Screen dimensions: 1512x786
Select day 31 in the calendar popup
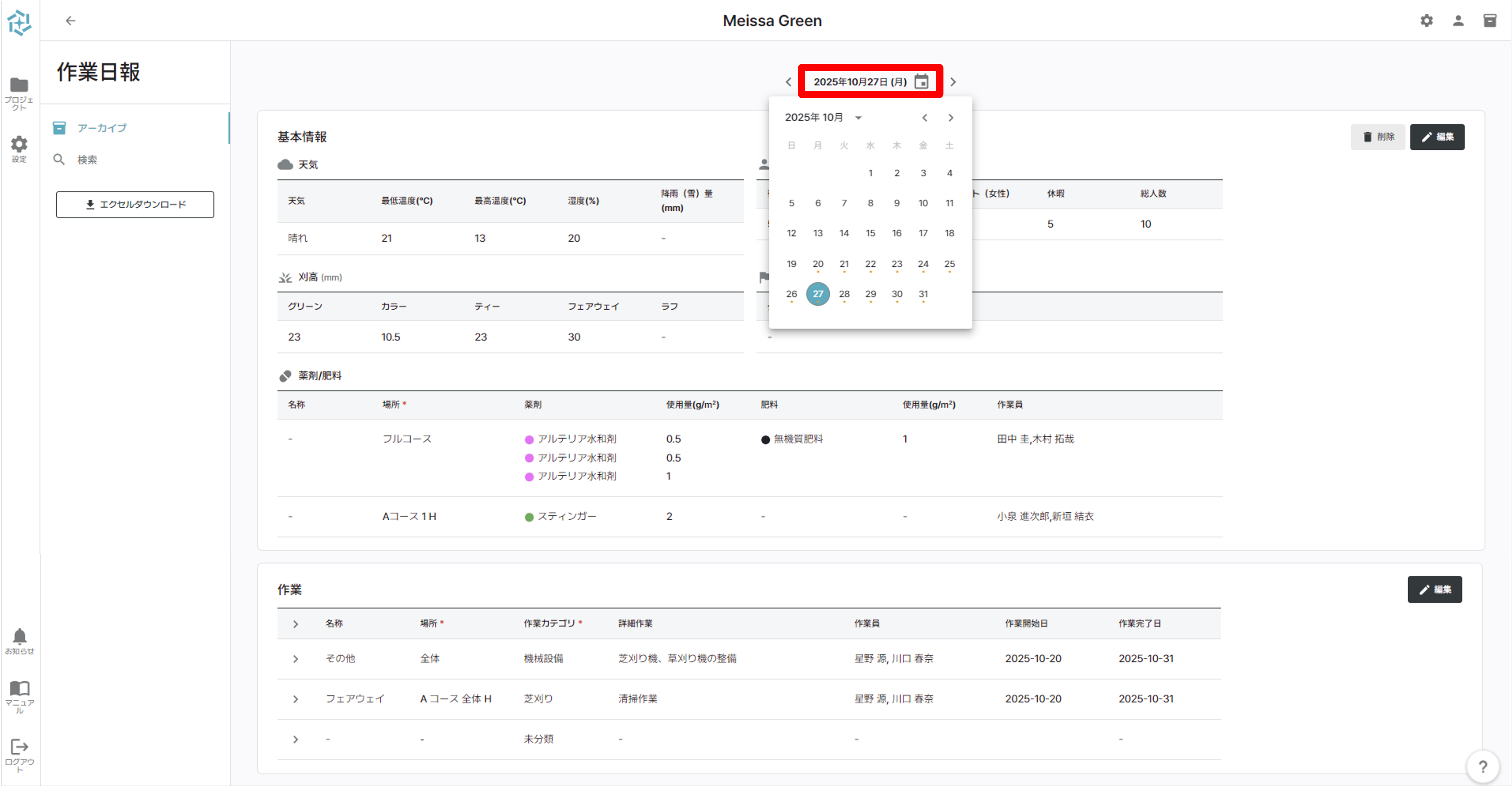pos(923,293)
